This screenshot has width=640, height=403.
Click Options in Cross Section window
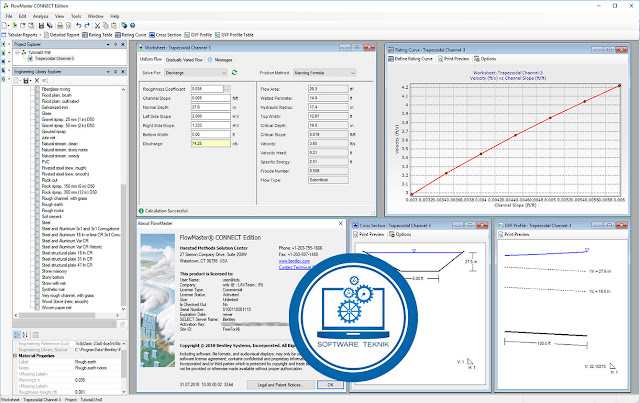[400, 235]
